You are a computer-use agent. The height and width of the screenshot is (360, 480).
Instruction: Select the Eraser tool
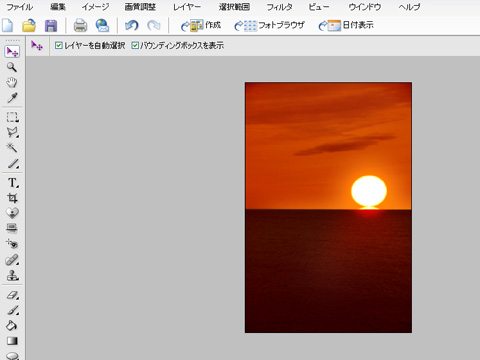(x=13, y=295)
